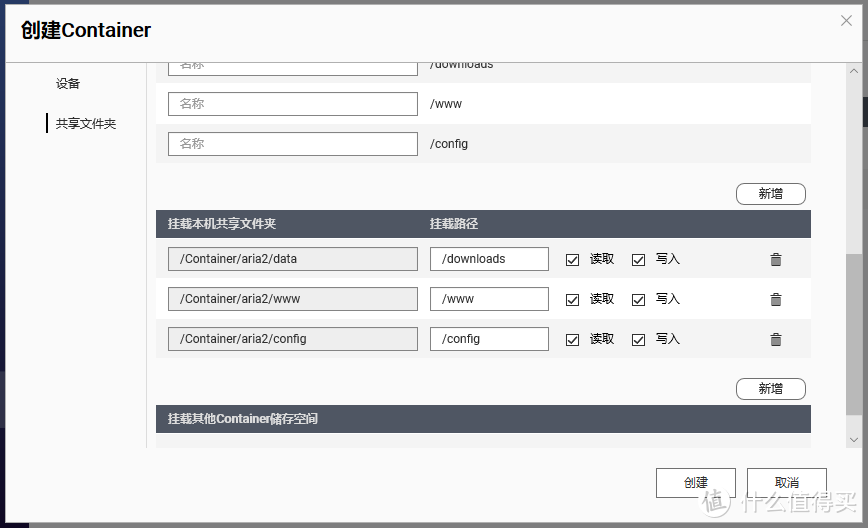The height and width of the screenshot is (528, 868).
Task: Click the /downloads mount path field
Action: pyautogui.click(x=489, y=259)
